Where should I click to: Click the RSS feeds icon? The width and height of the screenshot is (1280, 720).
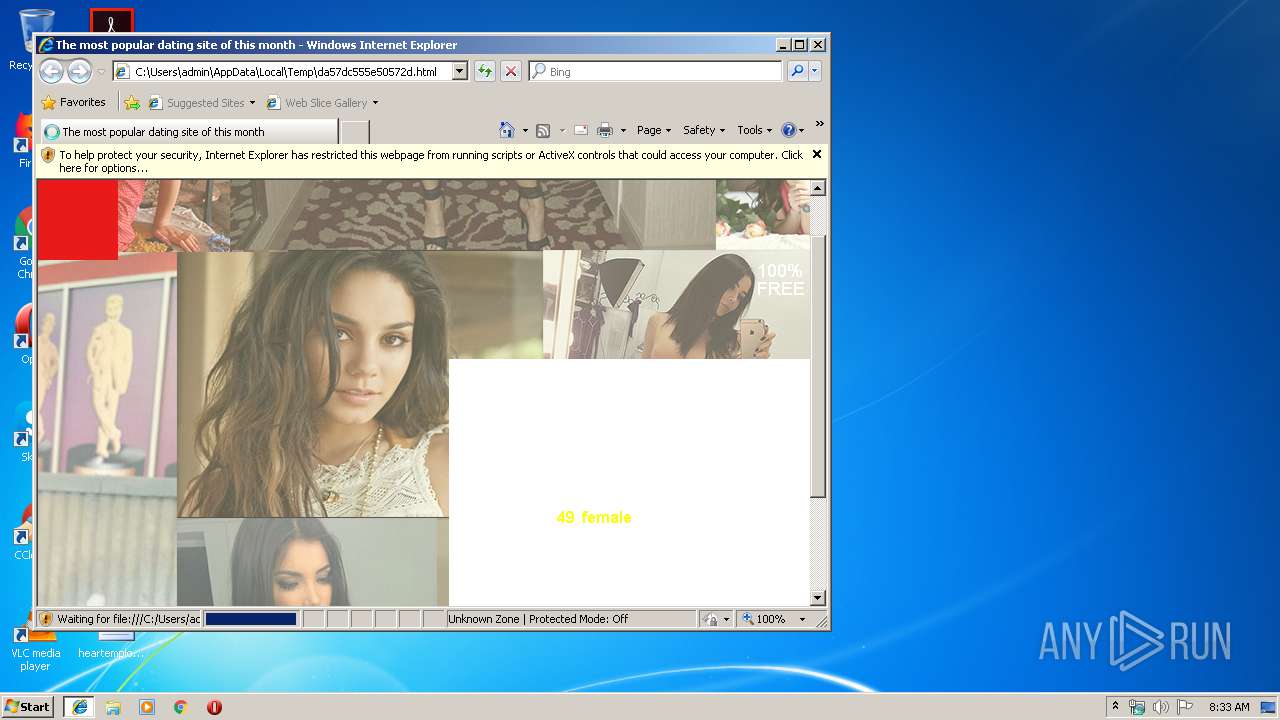tap(543, 130)
